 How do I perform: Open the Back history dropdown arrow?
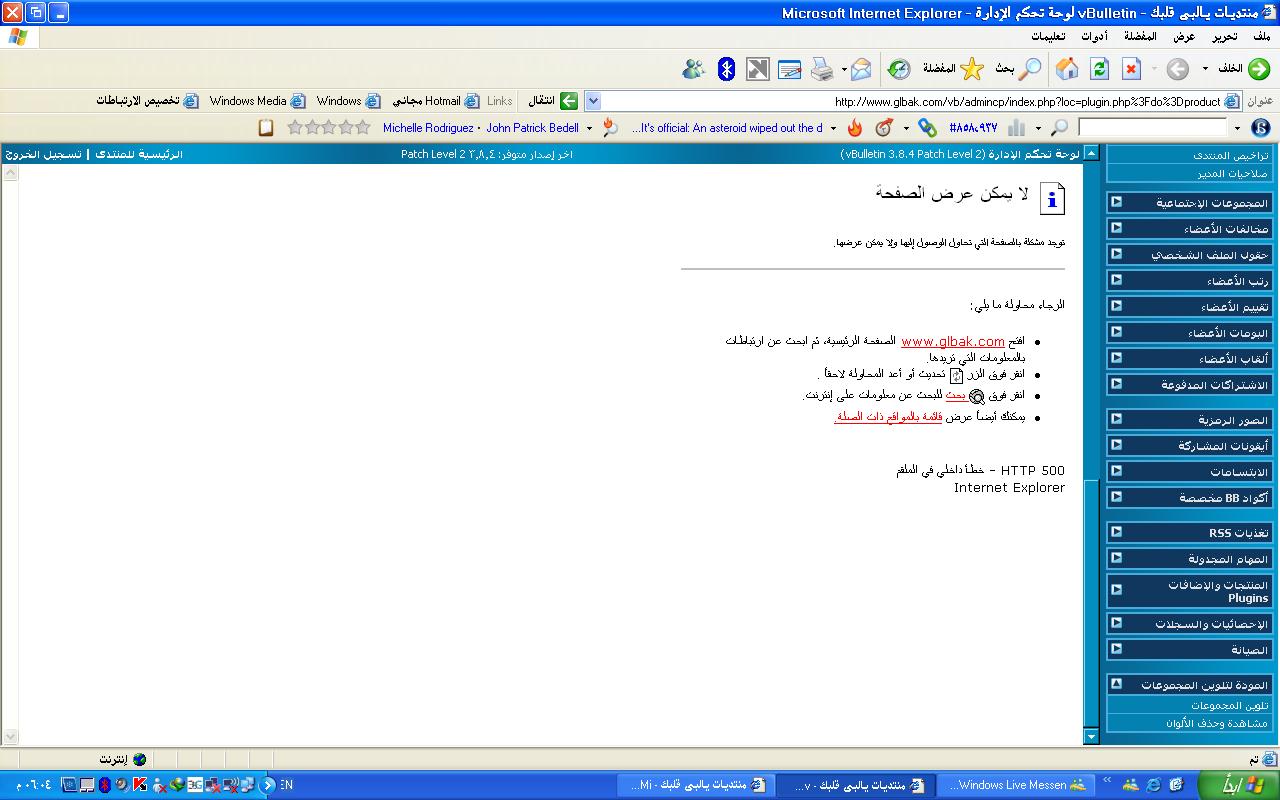point(1205,69)
